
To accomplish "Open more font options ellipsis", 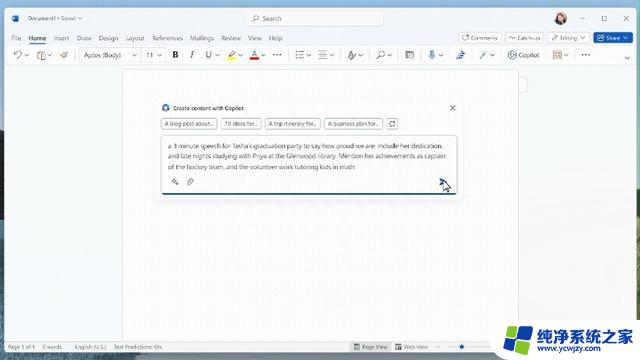I will click(x=277, y=55).
